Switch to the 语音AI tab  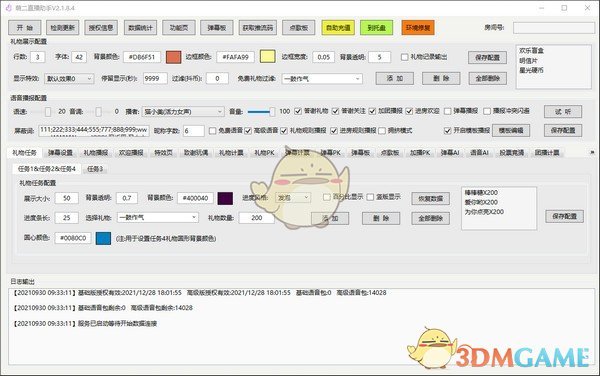tap(479, 153)
